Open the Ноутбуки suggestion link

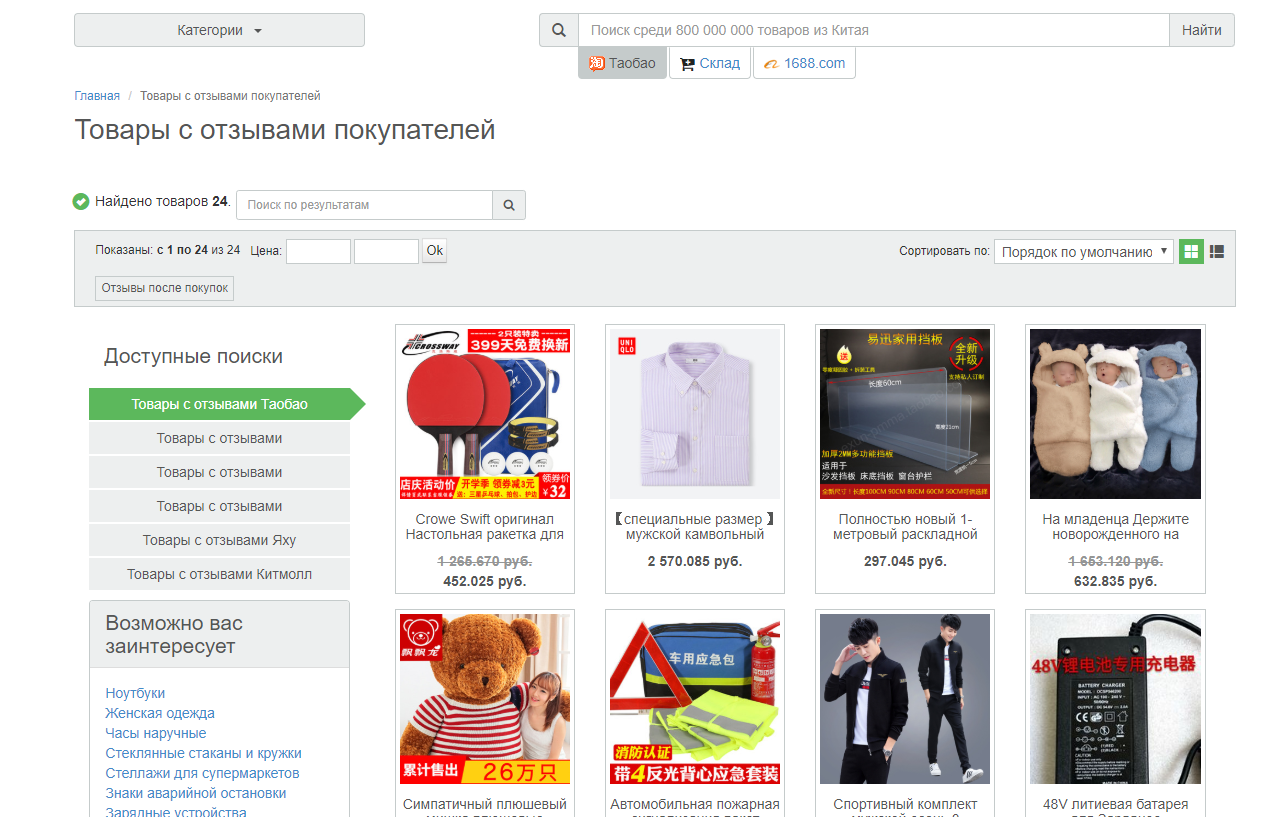click(135, 693)
